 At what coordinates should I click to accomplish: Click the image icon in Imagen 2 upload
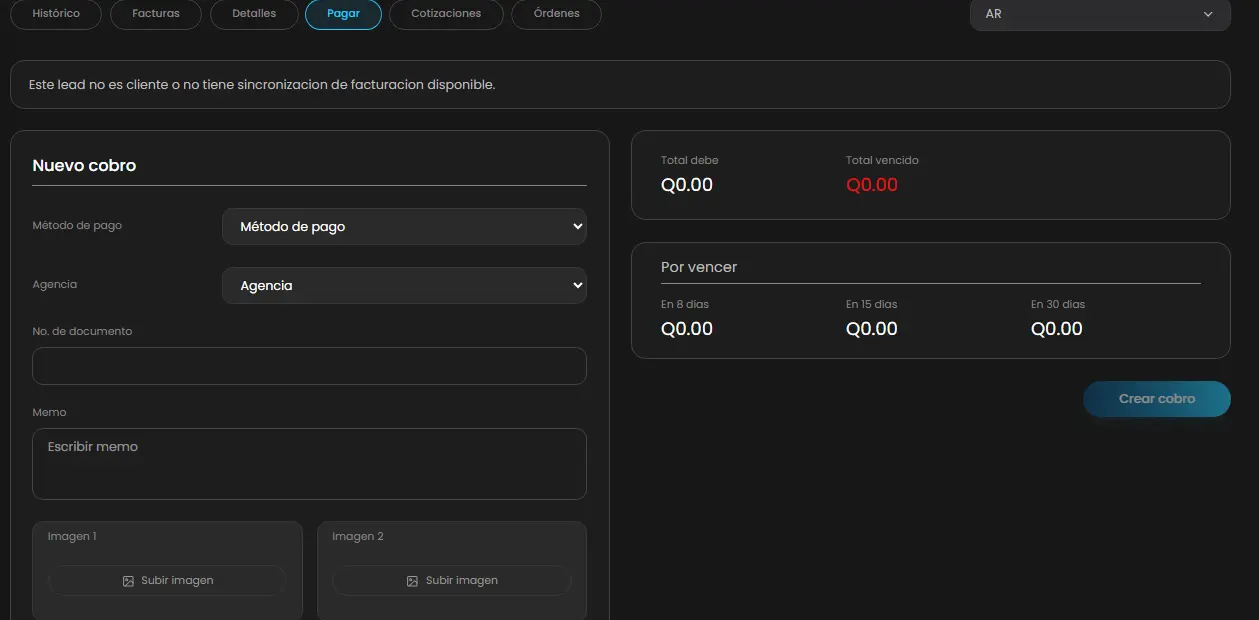click(412, 581)
